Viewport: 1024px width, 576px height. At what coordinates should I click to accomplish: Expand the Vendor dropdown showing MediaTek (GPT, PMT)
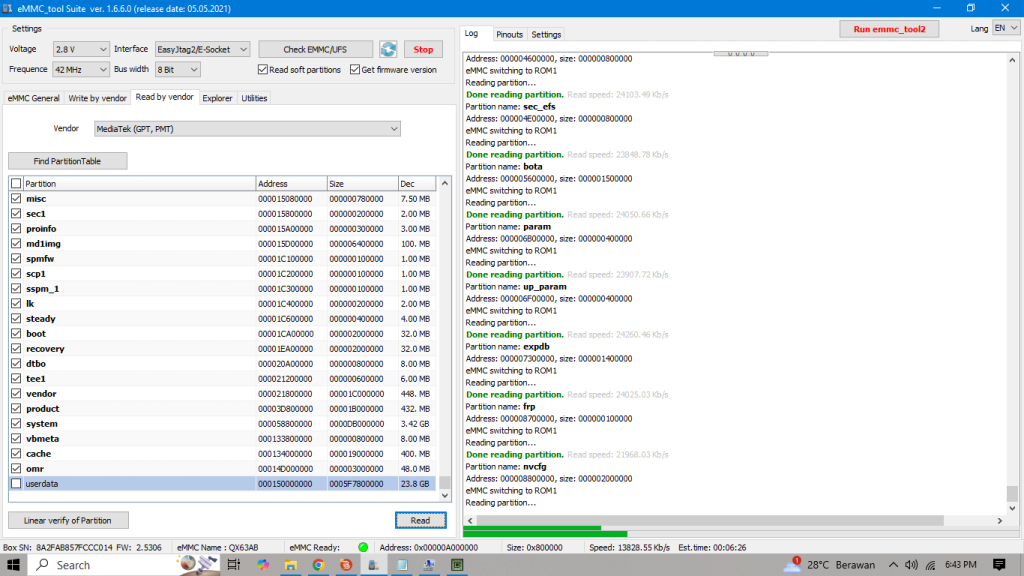tap(394, 128)
